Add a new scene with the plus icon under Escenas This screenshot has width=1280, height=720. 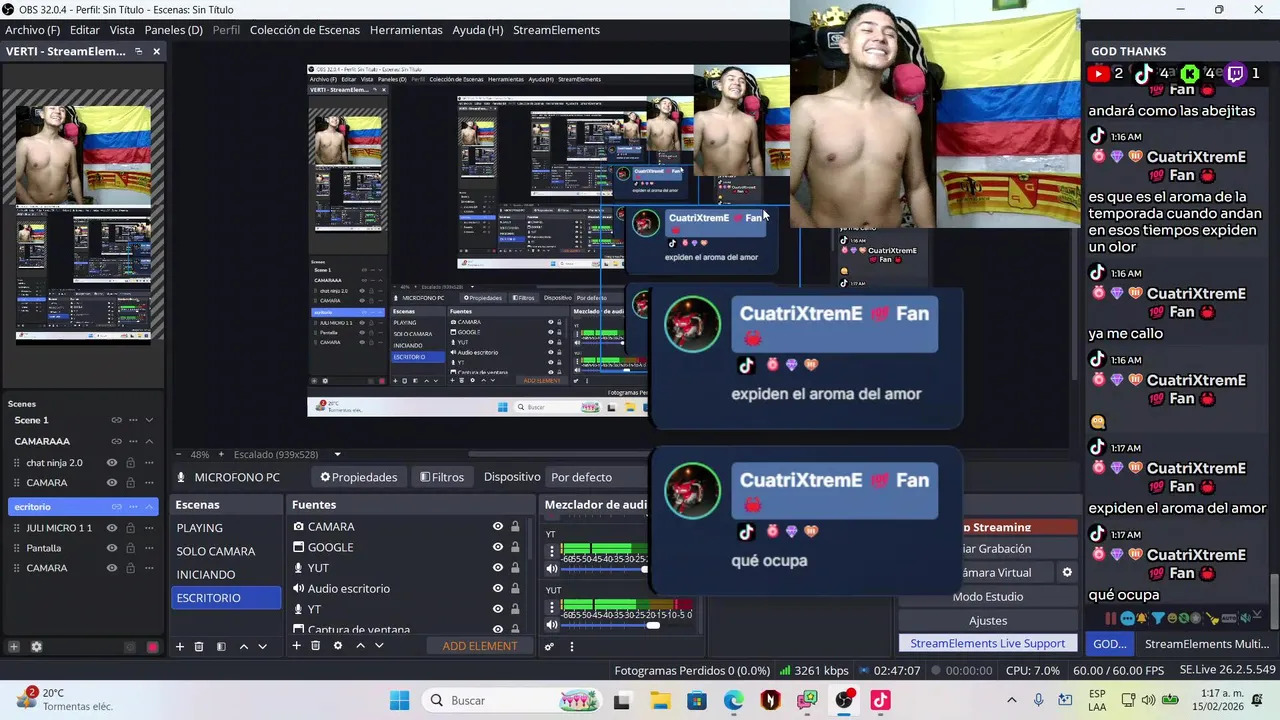(x=180, y=647)
